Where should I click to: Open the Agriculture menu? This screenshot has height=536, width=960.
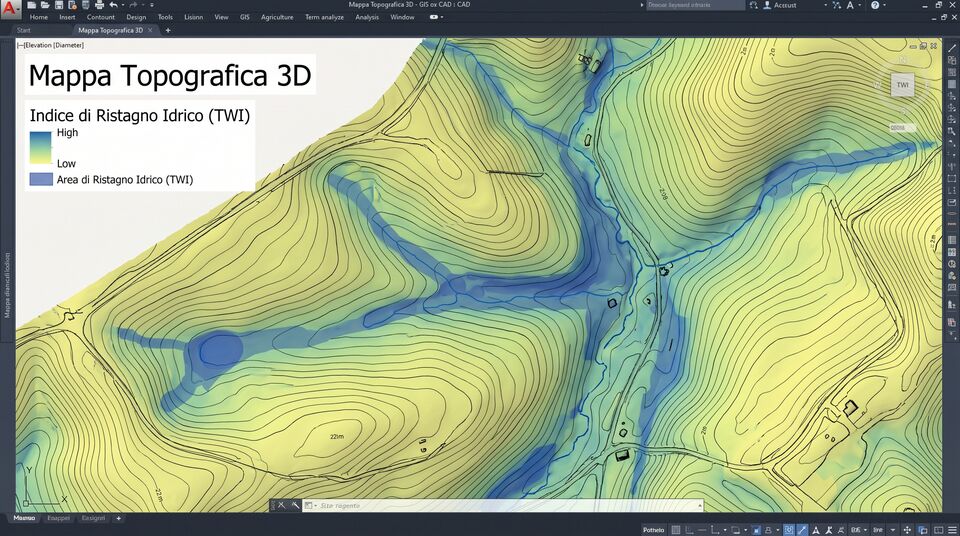(x=277, y=17)
